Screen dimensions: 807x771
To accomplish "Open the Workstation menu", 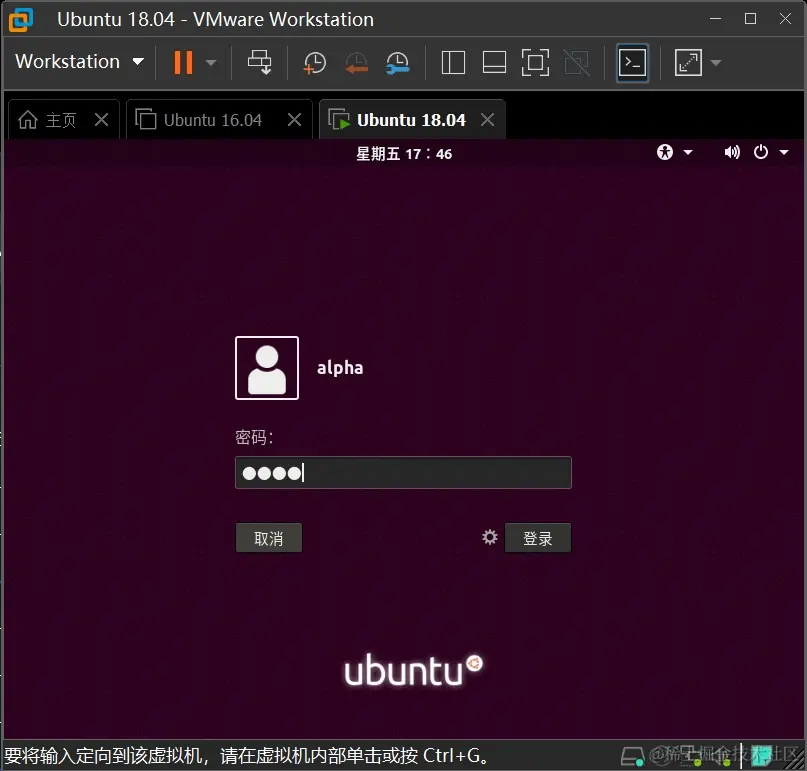I will click(79, 62).
